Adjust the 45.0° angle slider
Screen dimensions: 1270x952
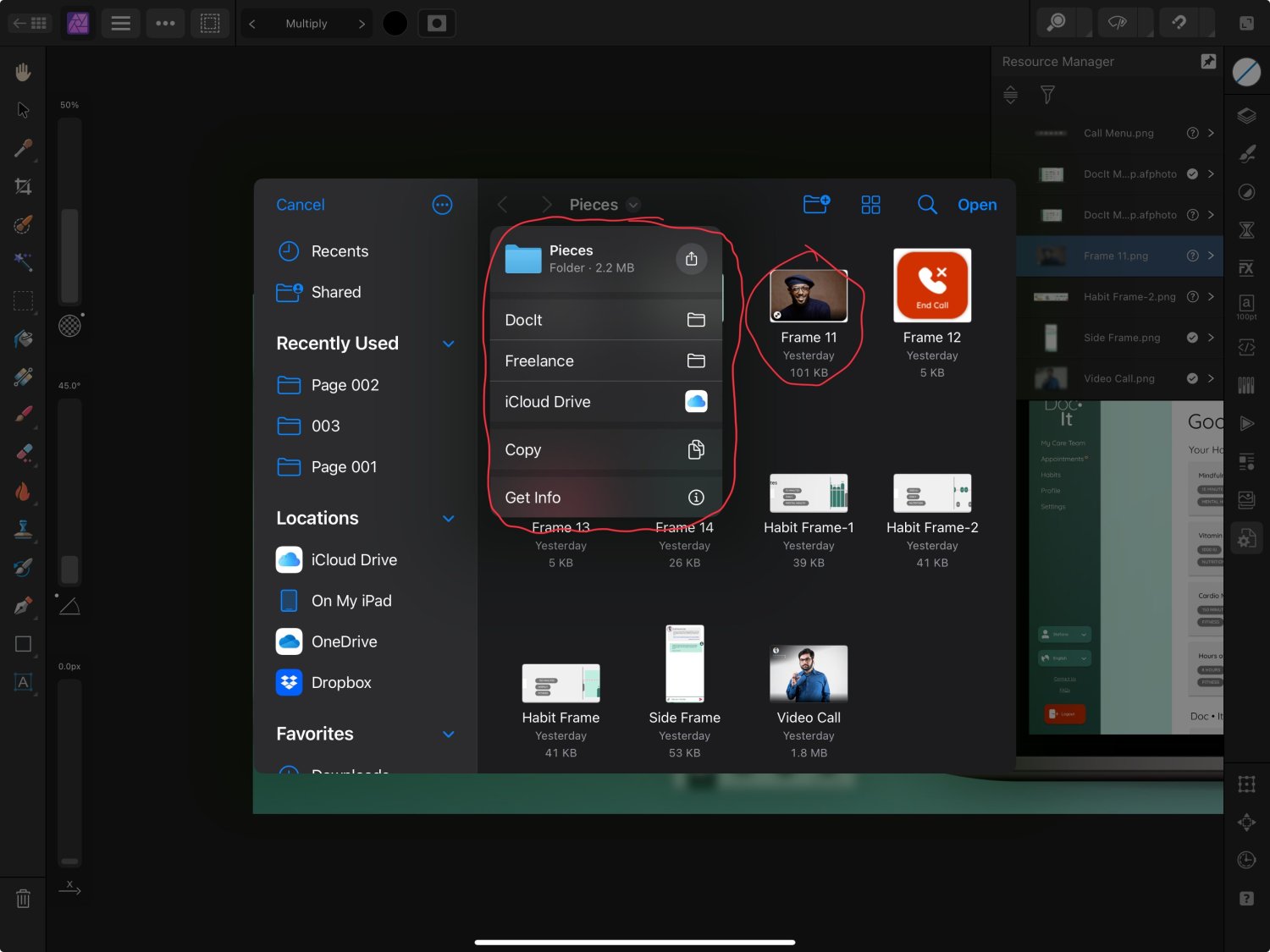[69, 493]
